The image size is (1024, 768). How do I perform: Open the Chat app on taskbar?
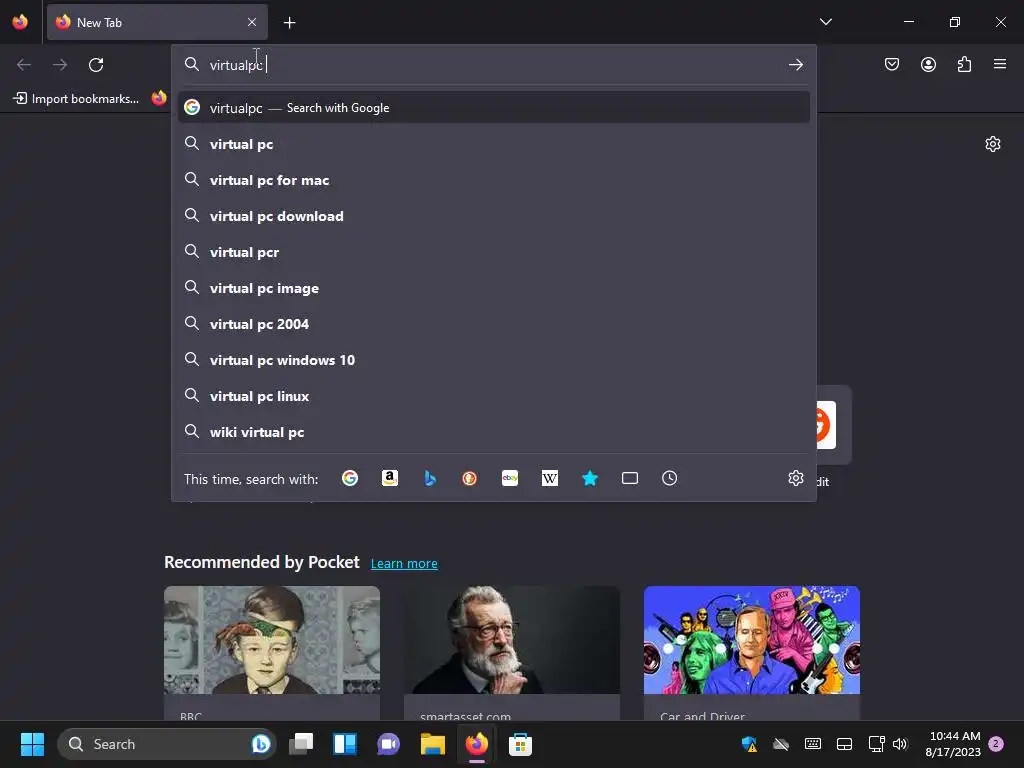pos(389,744)
